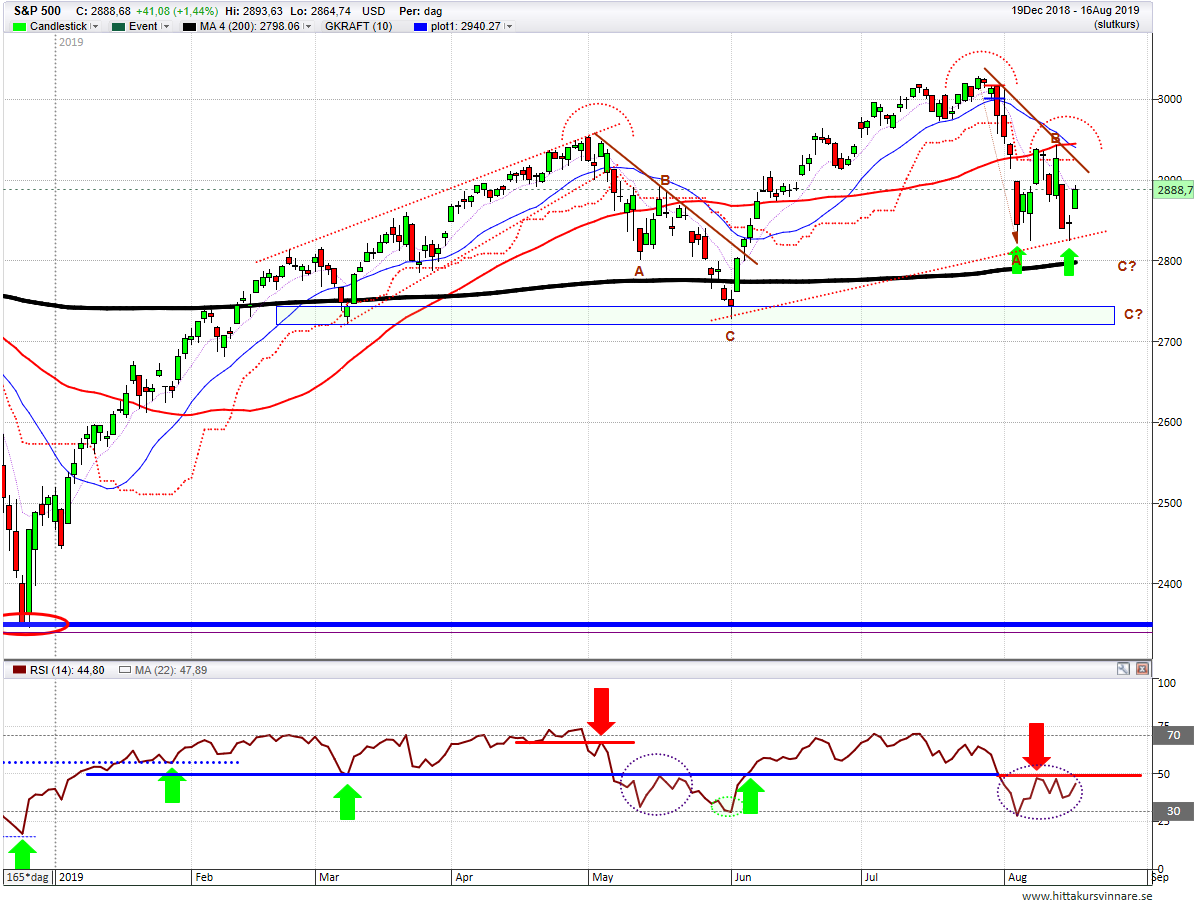Select the MA 4 (200): 2798.06 label
This screenshot has width=1197, height=901.
250,26
